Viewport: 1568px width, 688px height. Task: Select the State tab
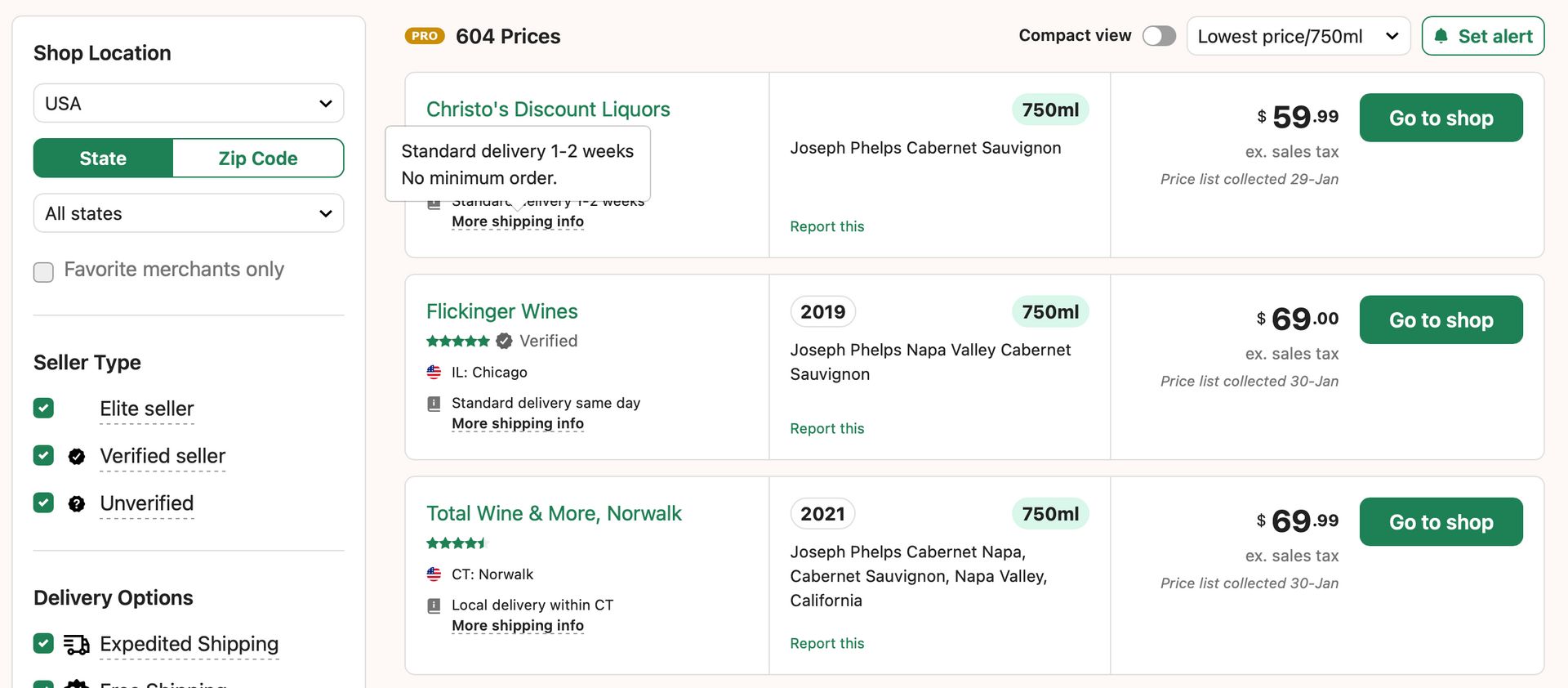pos(103,159)
